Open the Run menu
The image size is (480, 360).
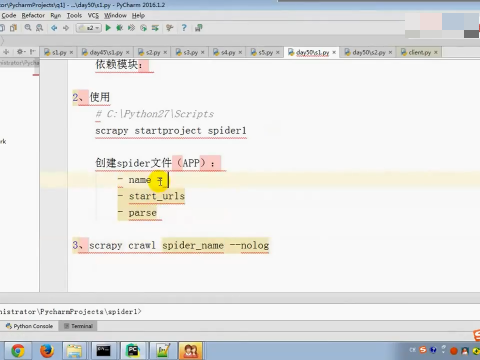click(x=56, y=15)
